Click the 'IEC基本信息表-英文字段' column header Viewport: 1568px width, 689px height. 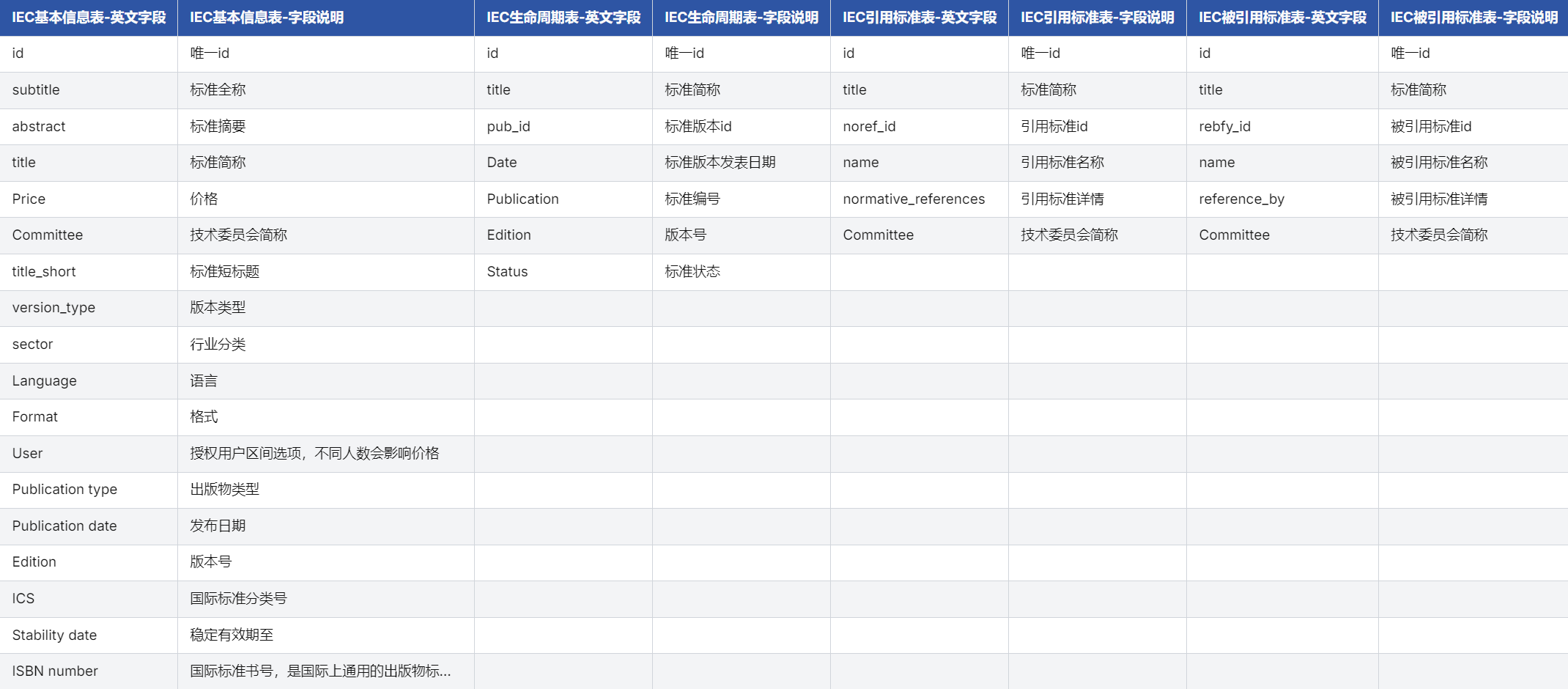point(89,18)
